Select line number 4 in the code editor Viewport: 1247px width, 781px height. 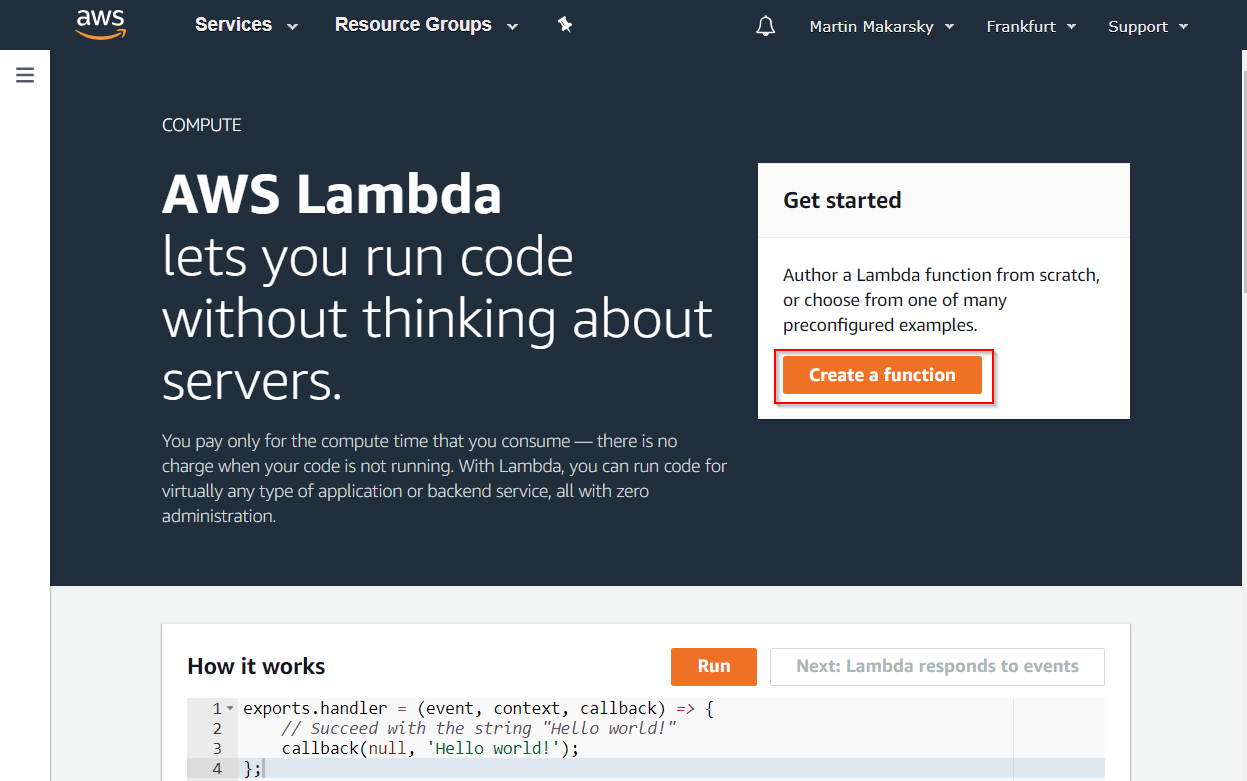click(x=216, y=767)
